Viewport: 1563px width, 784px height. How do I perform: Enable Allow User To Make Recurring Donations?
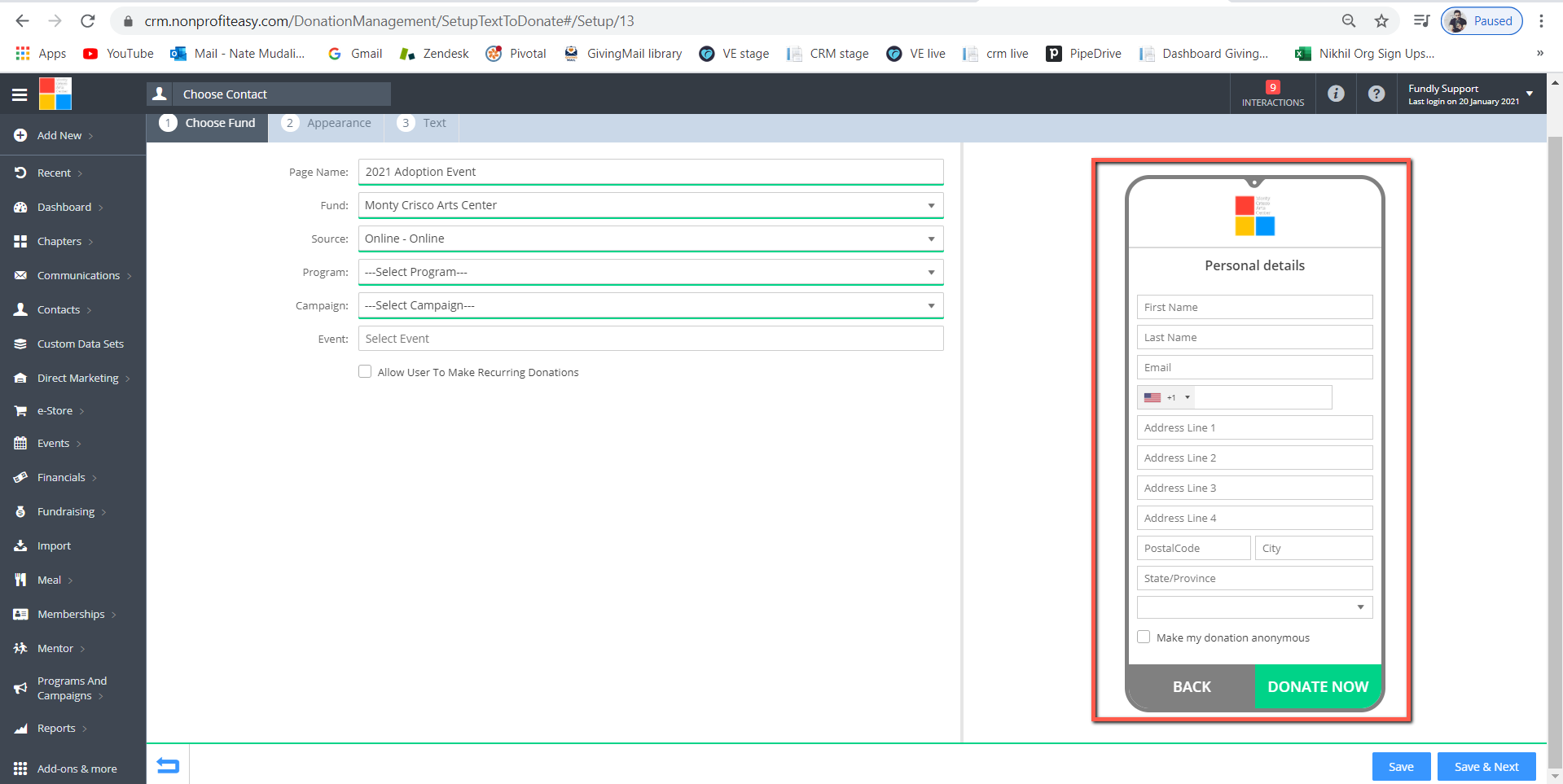[365, 371]
